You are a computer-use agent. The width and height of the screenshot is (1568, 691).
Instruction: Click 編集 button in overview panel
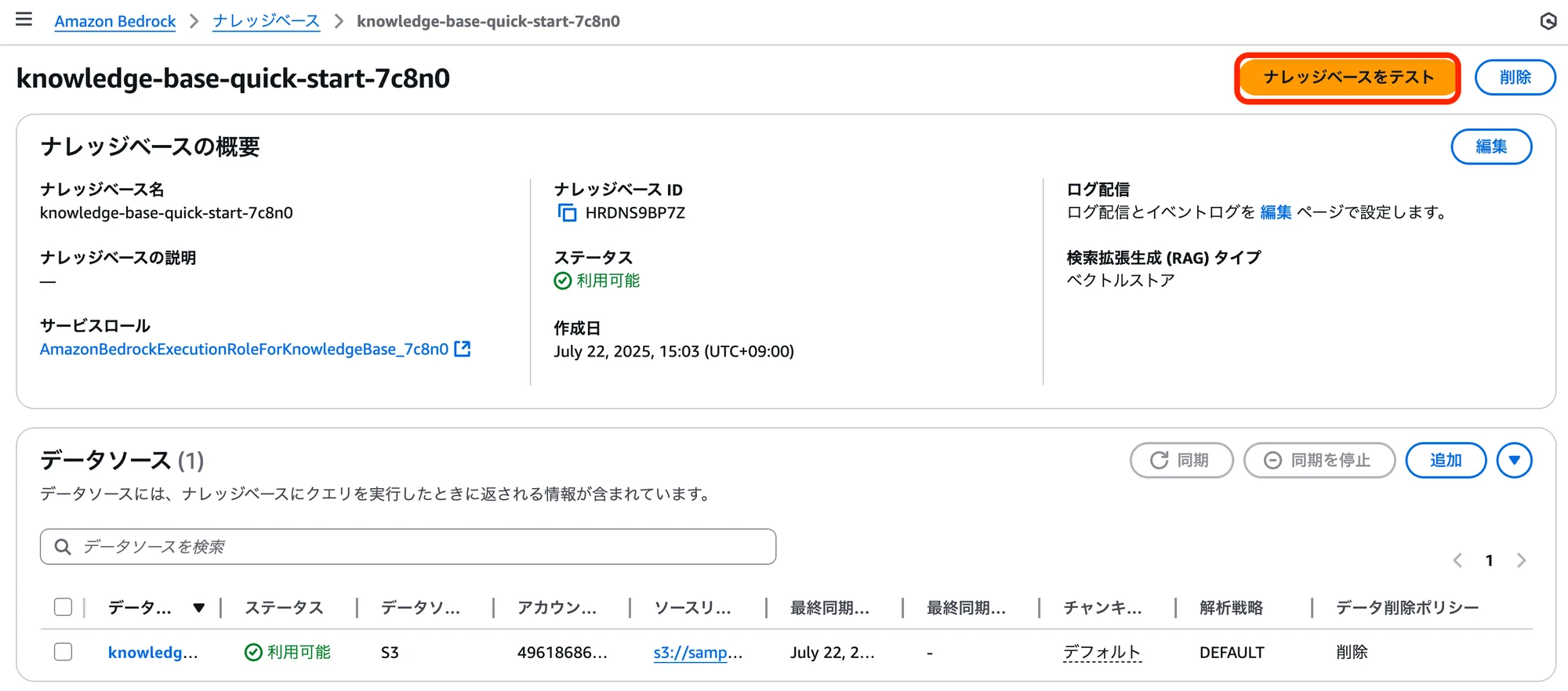(x=1491, y=147)
